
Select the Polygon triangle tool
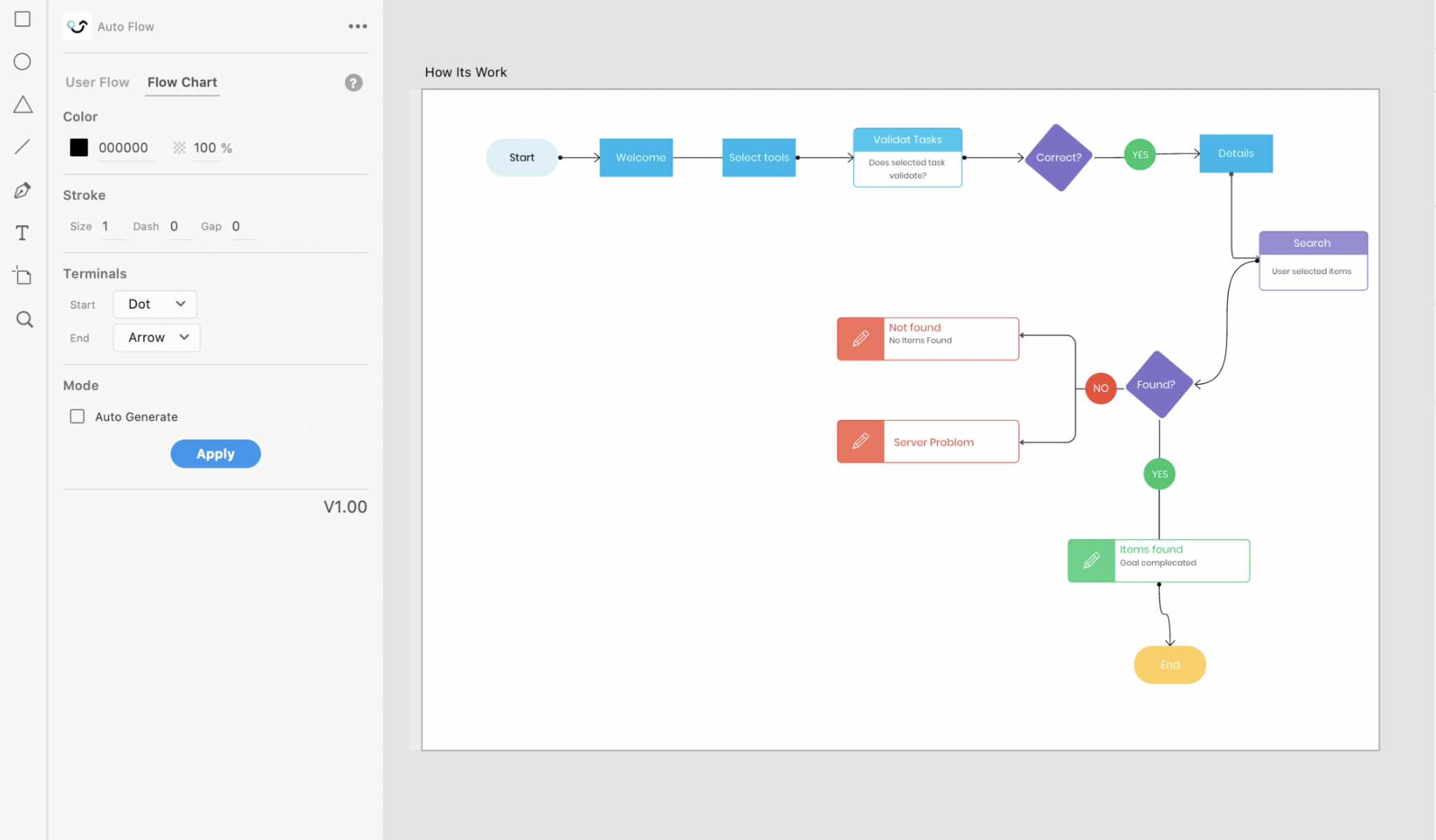(23, 104)
